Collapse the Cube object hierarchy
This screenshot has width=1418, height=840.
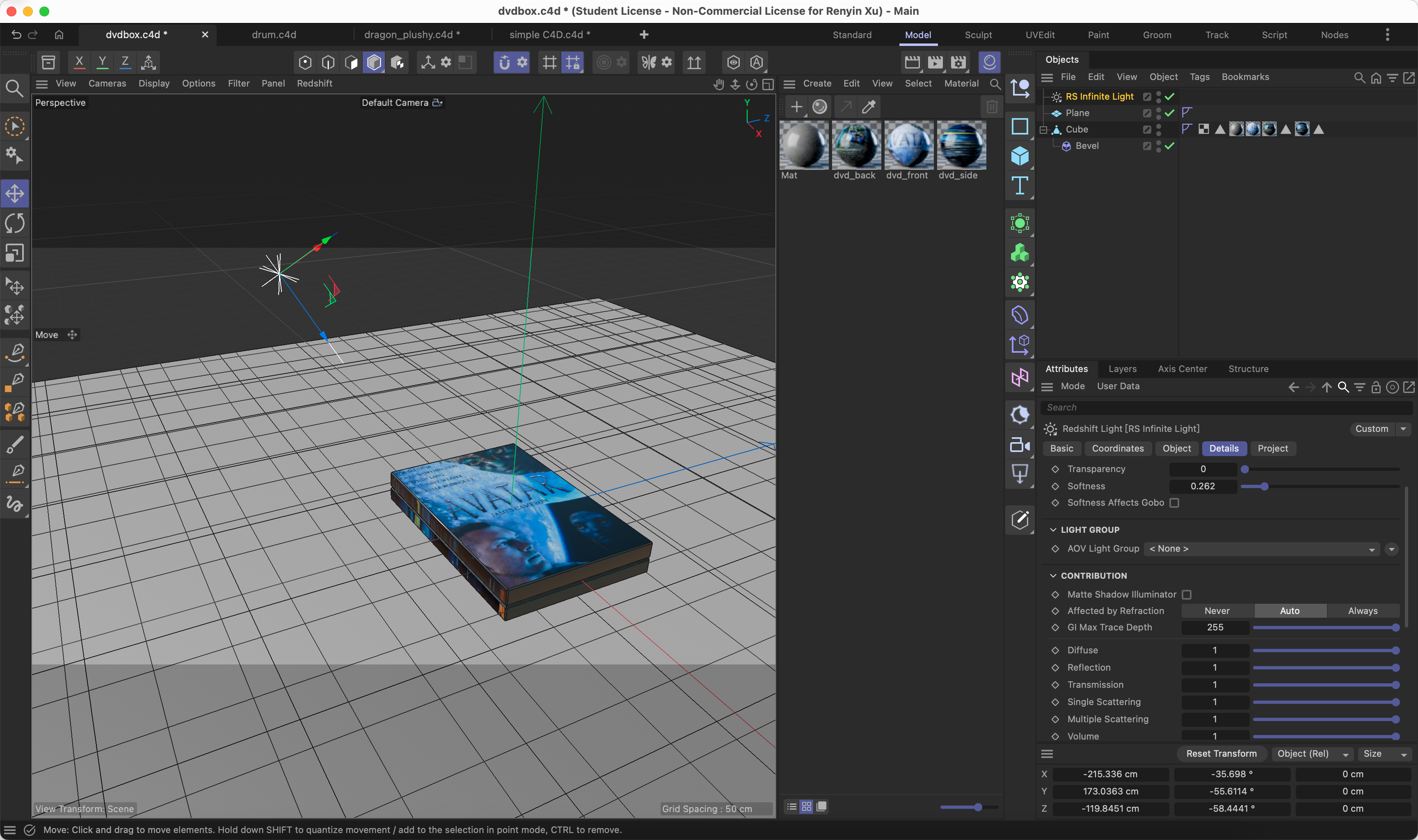coord(1043,129)
